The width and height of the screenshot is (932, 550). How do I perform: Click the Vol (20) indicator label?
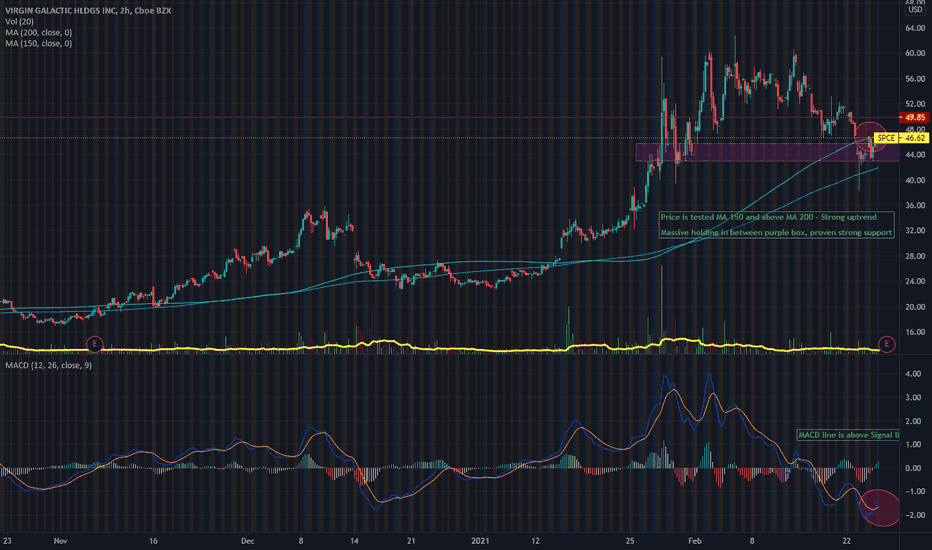pos(20,21)
